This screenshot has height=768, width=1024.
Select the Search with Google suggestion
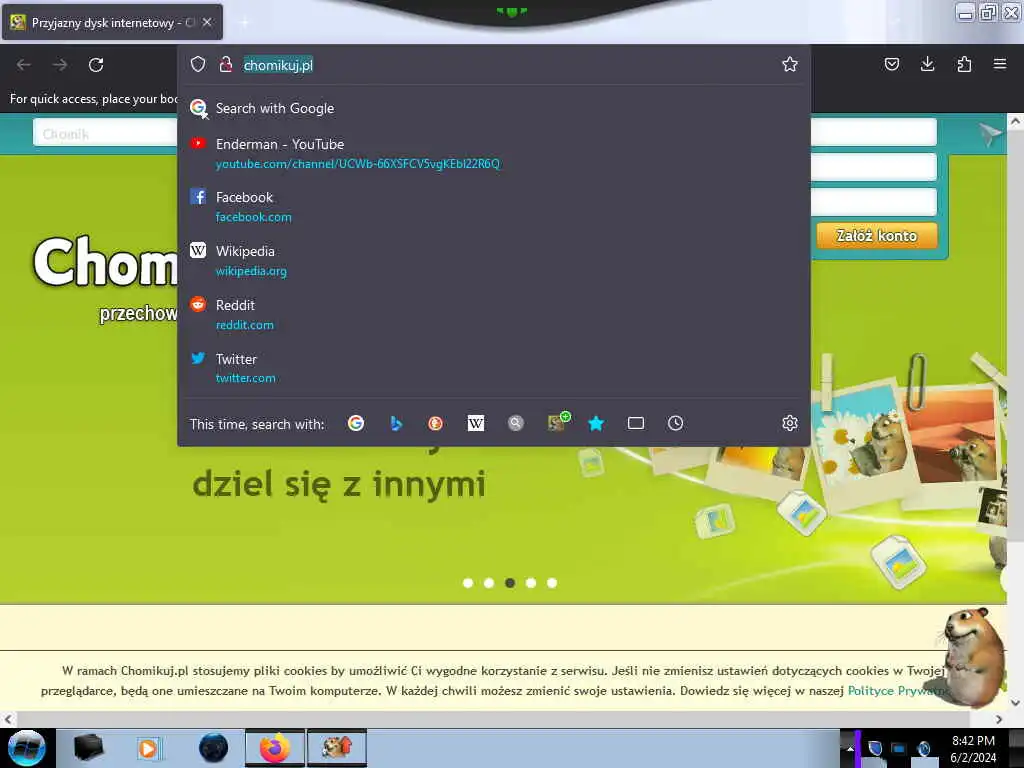pyautogui.click(x=494, y=108)
